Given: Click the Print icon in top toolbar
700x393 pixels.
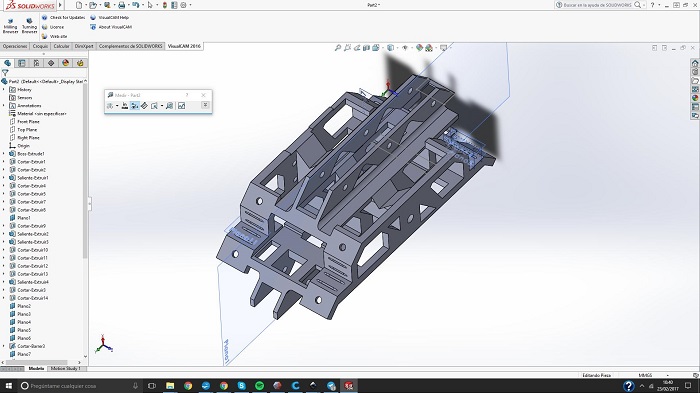Looking at the screenshot, I should (121, 5).
